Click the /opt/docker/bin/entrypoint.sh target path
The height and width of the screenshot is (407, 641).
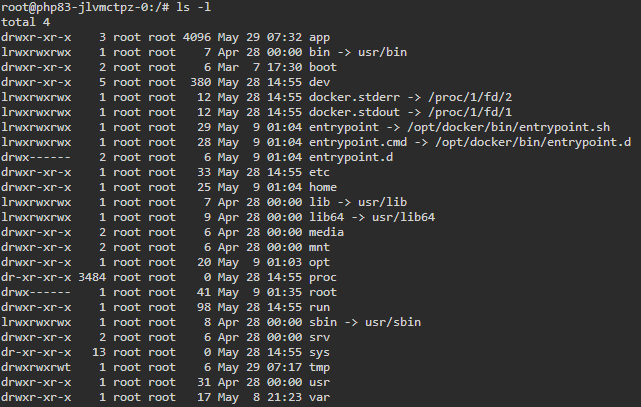click(508, 127)
